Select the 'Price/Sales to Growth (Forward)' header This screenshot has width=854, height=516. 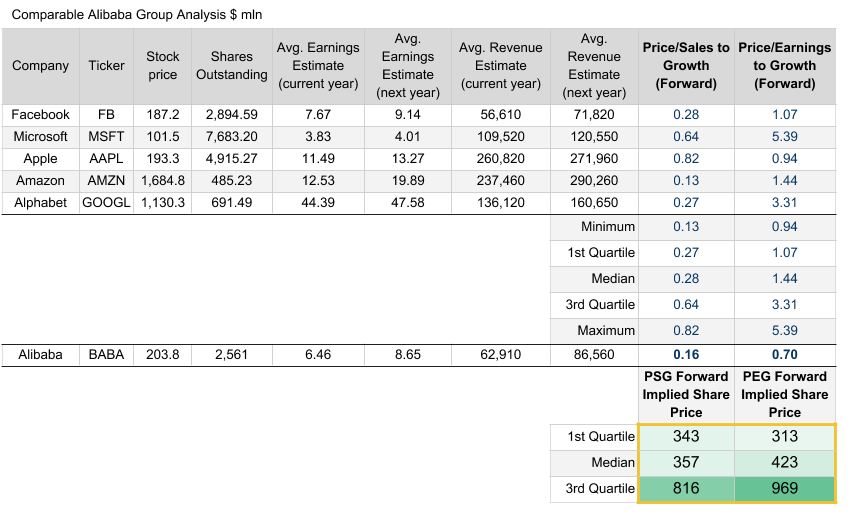pyautogui.click(x=686, y=66)
